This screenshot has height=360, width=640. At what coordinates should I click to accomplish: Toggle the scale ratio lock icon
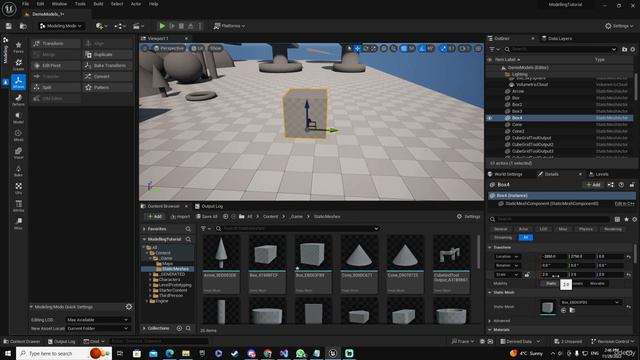tap(527, 275)
